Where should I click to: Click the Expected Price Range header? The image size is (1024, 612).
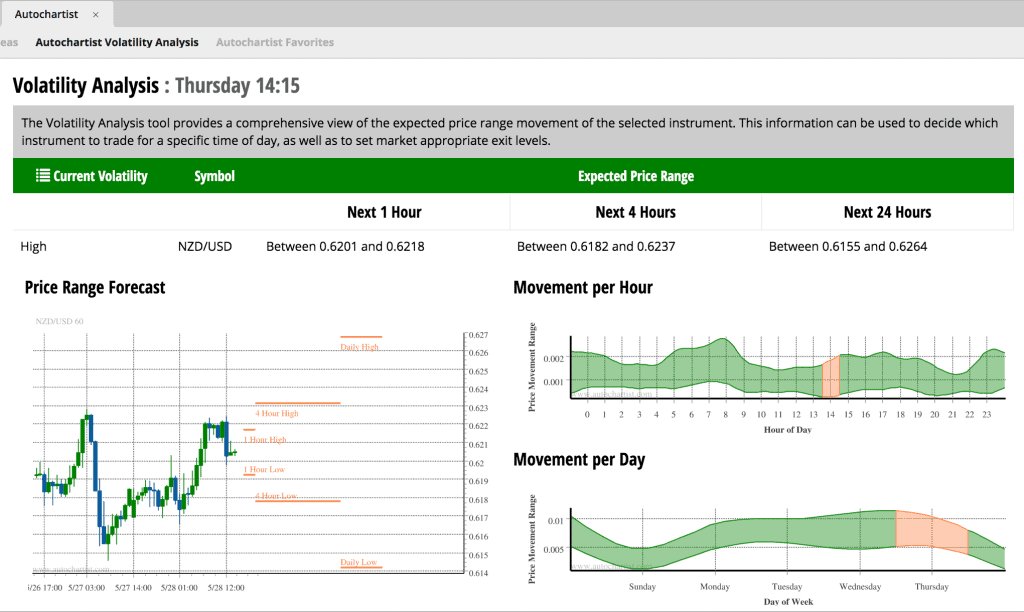click(x=635, y=176)
